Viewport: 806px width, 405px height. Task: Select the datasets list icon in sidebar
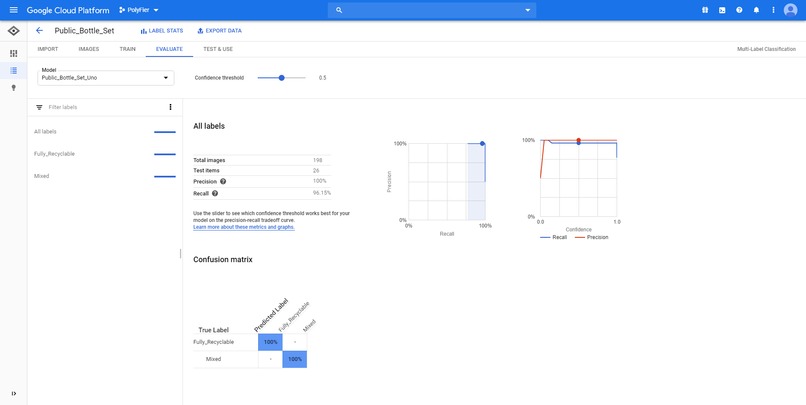pyautogui.click(x=13, y=70)
